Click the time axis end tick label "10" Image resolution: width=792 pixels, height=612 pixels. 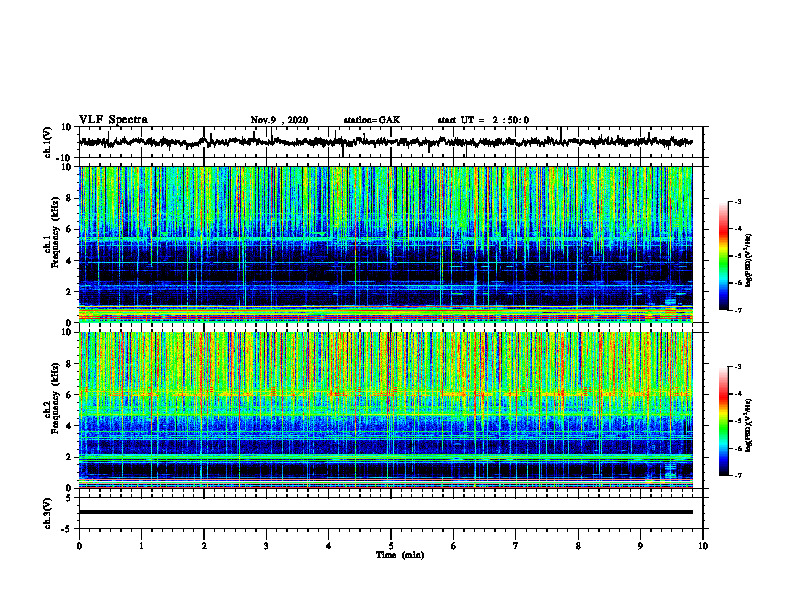[703, 546]
